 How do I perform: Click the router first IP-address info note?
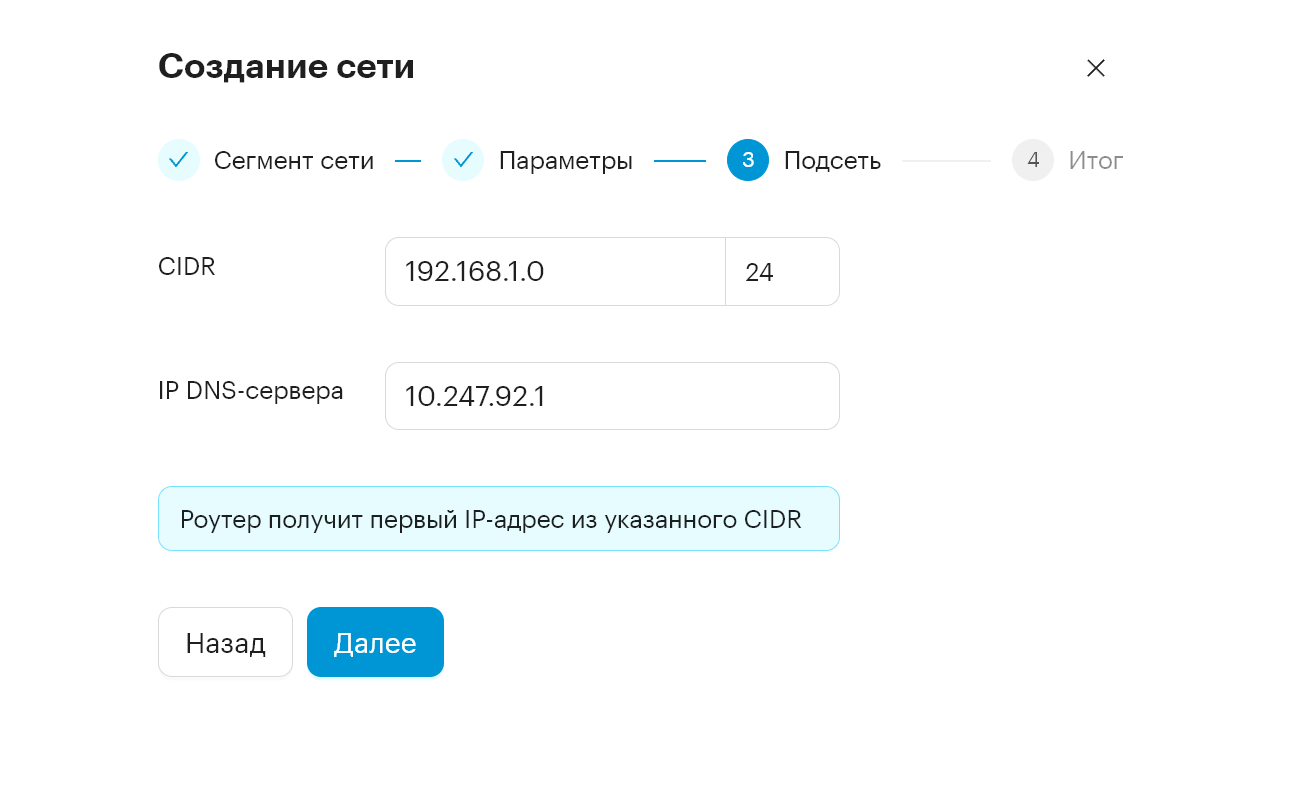coord(498,519)
